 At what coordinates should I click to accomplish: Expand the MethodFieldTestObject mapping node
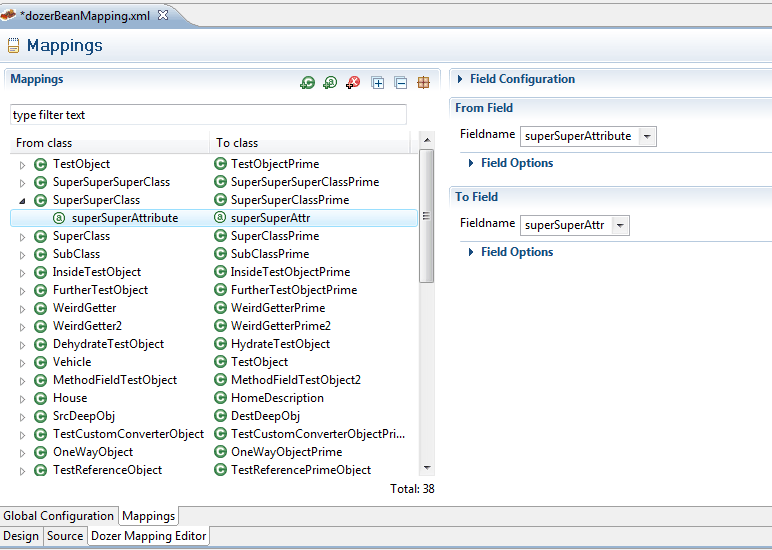pyautogui.click(x=22, y=381)
